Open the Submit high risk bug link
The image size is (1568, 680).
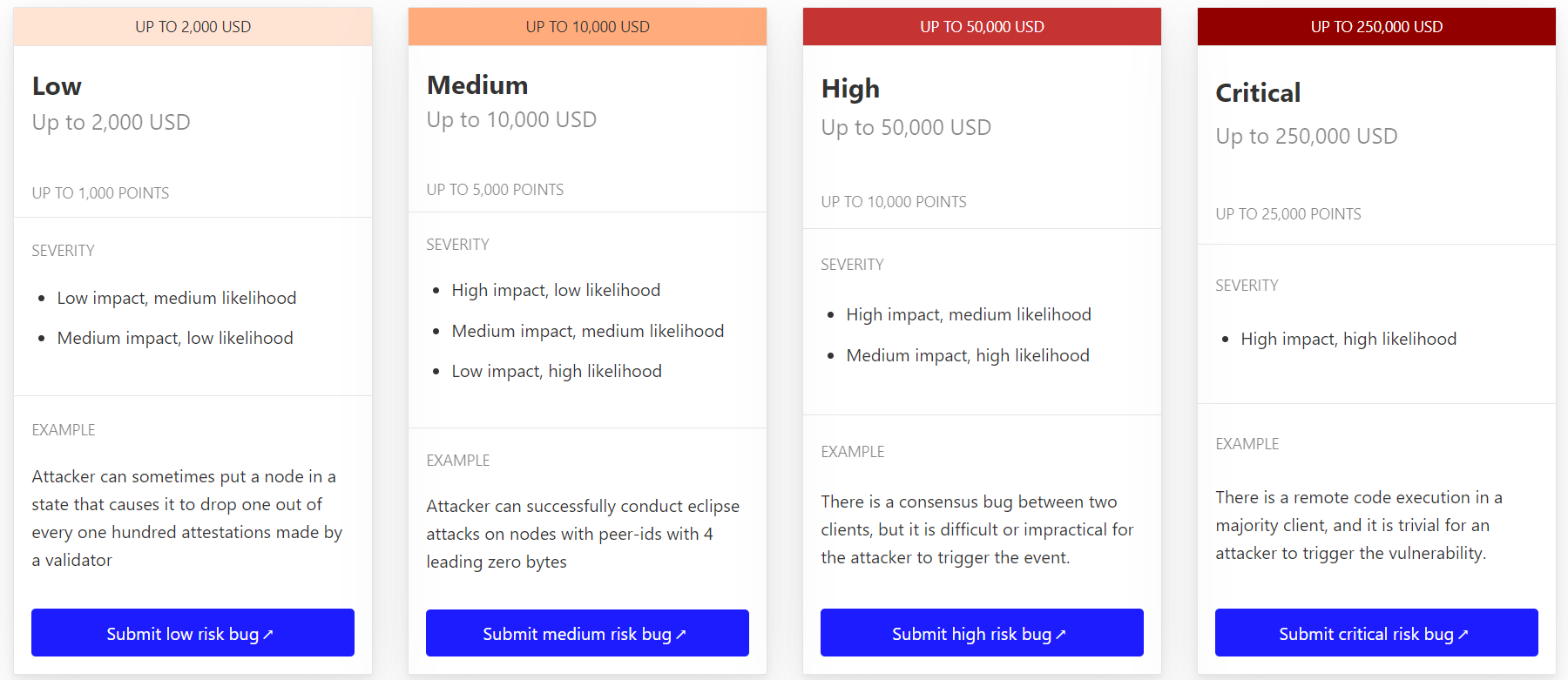coord(982,633)
